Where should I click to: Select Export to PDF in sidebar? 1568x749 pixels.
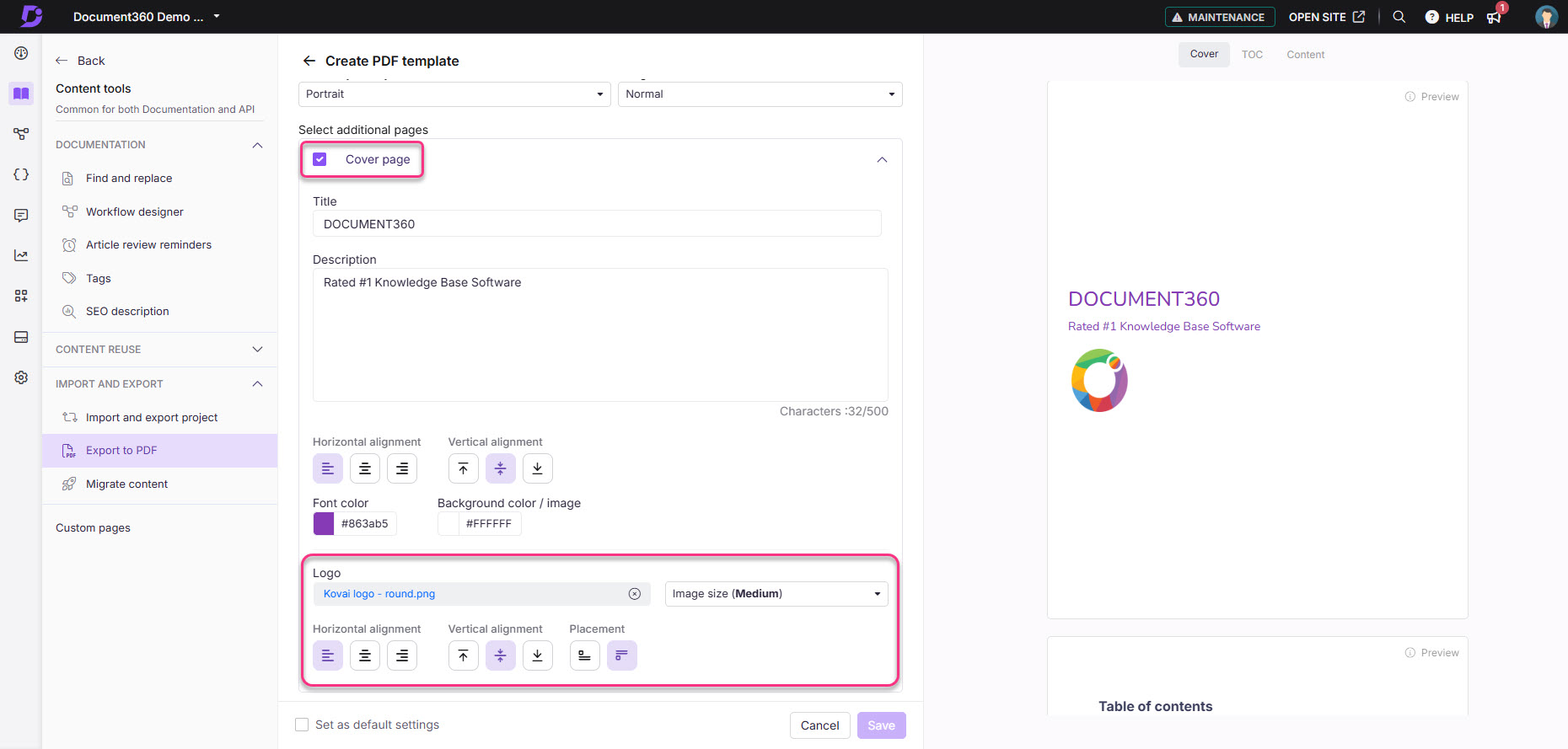click(159, 451)
